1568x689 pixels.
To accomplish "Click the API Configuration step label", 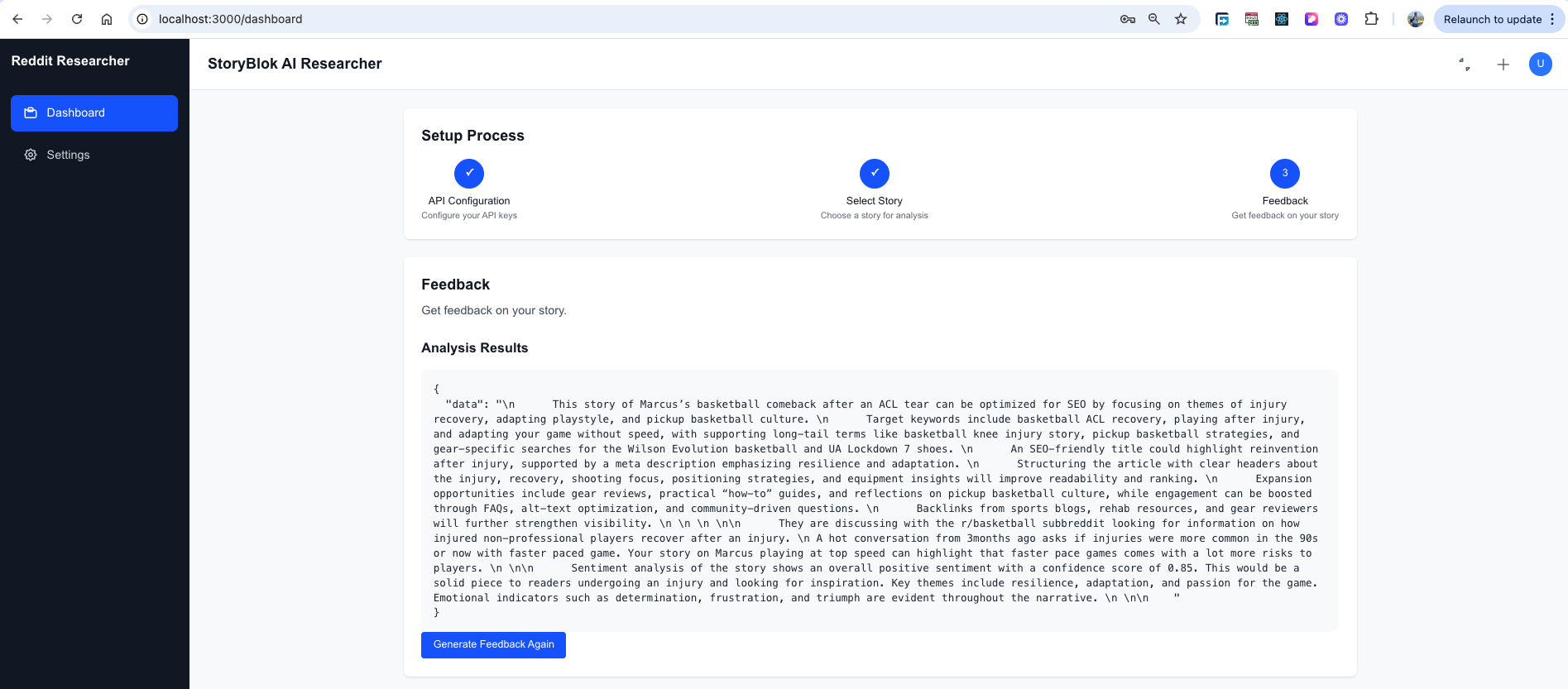I will coord(469,201).
